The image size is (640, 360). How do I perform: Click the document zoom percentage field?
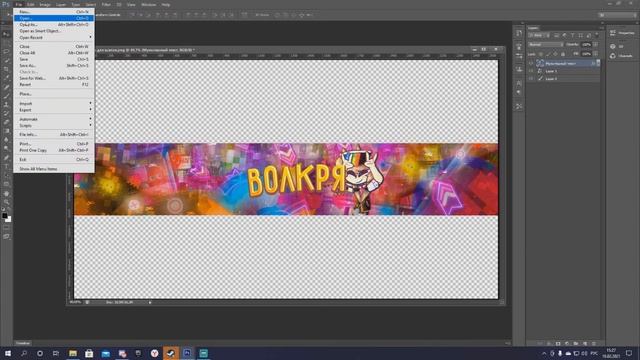click(x=76, y=302)
